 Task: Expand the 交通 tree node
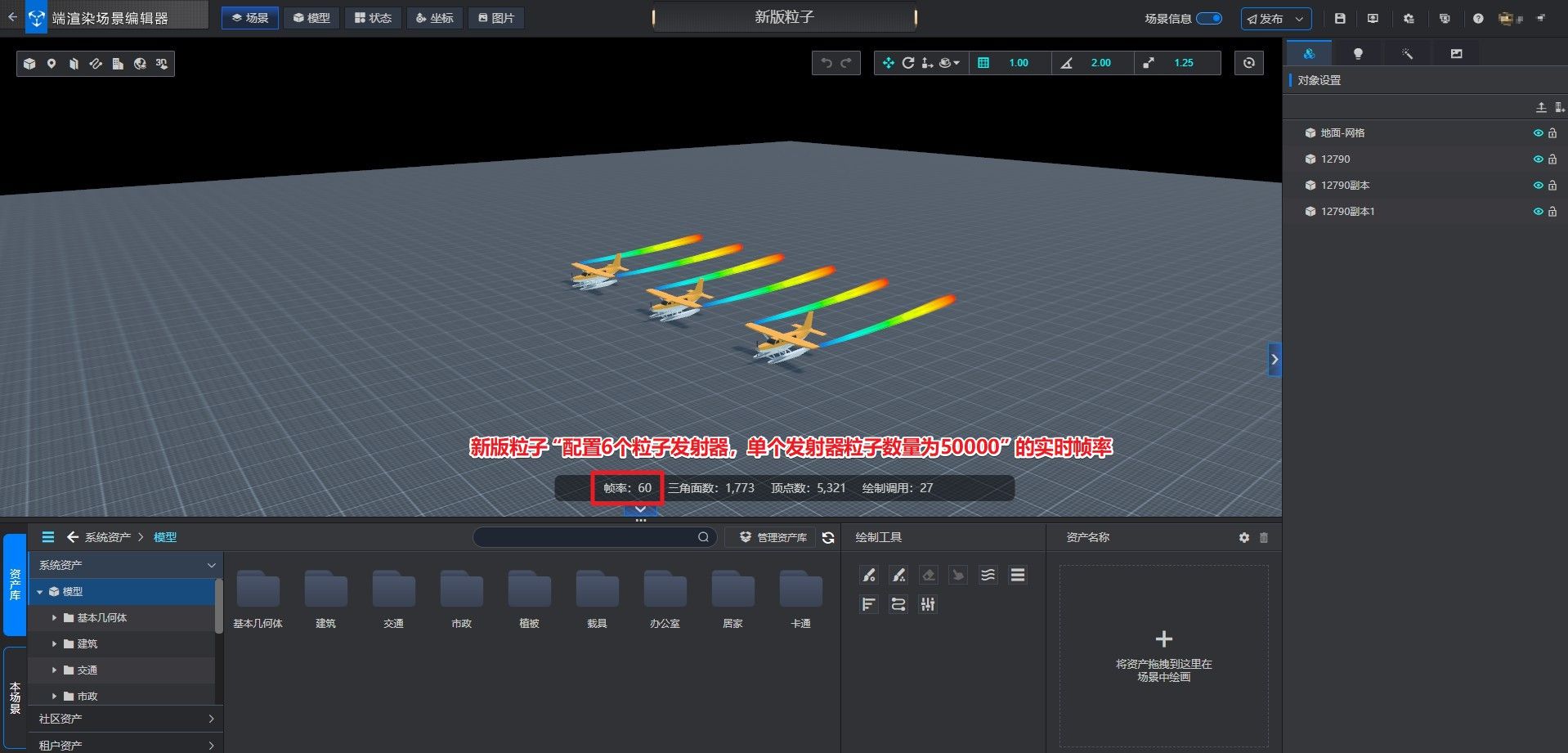pyautogui.click(x=55, y=670)
